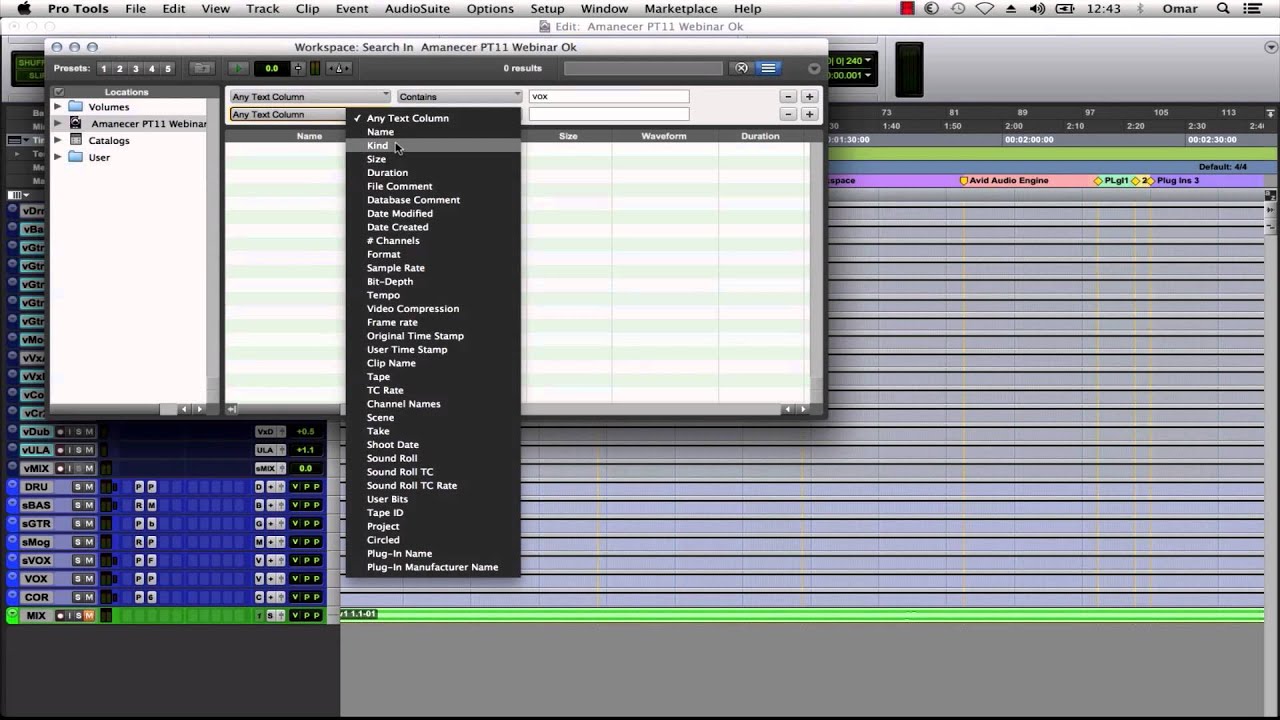Select workspace preset 3

(135, 69)
